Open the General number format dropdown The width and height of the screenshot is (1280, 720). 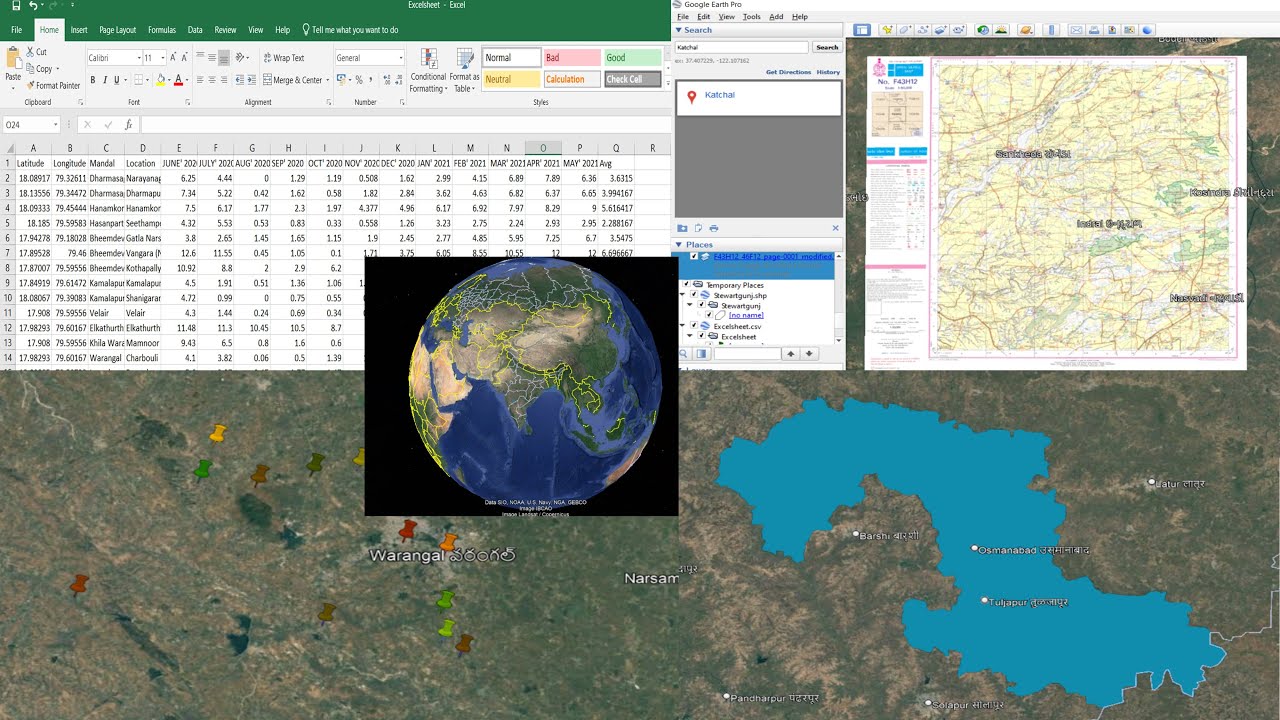pyautogui.click(x=401, y=58)
